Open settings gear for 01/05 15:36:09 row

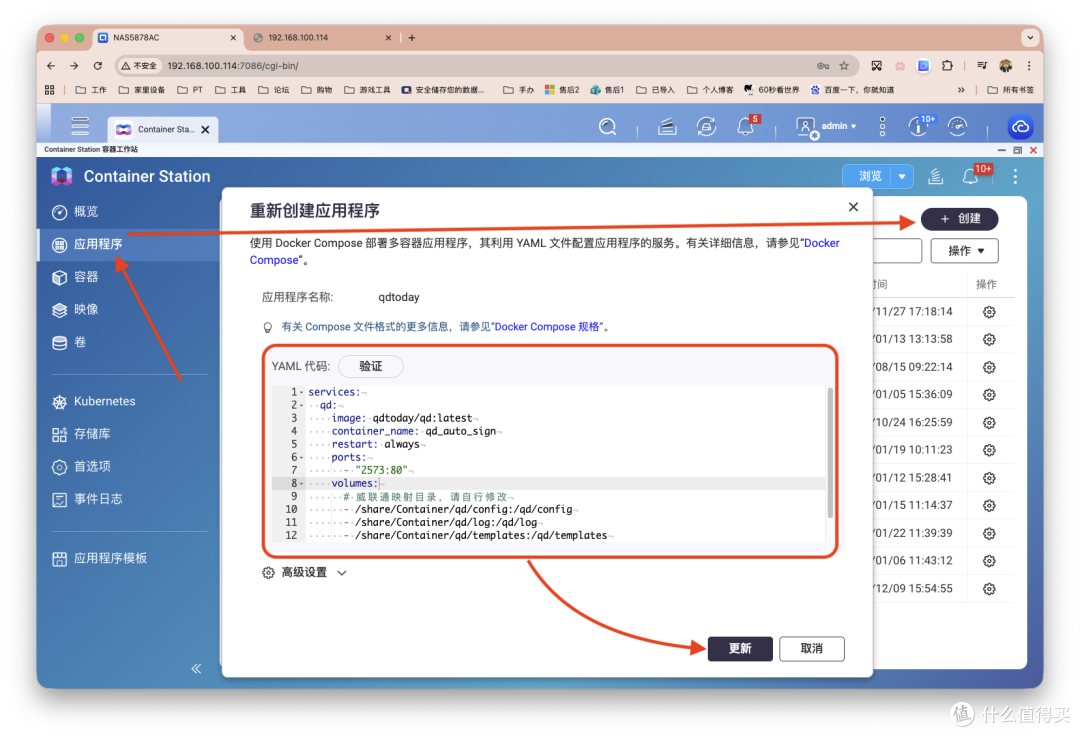989,395
